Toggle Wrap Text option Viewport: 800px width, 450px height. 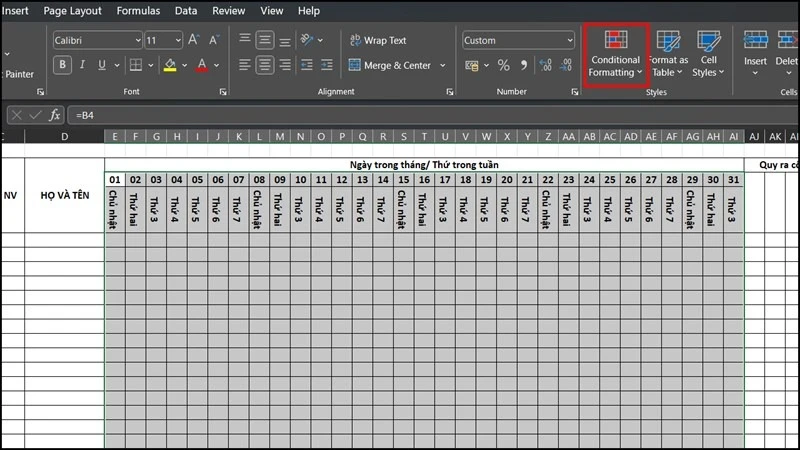point(378,40)
